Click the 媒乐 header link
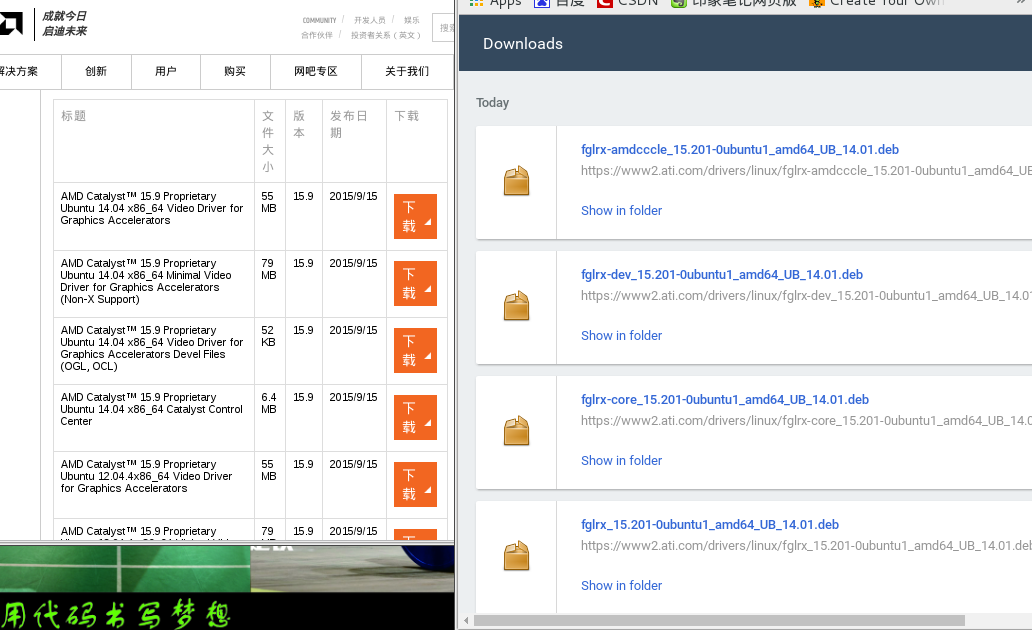Screen dimensions: 1032x630 411,20
